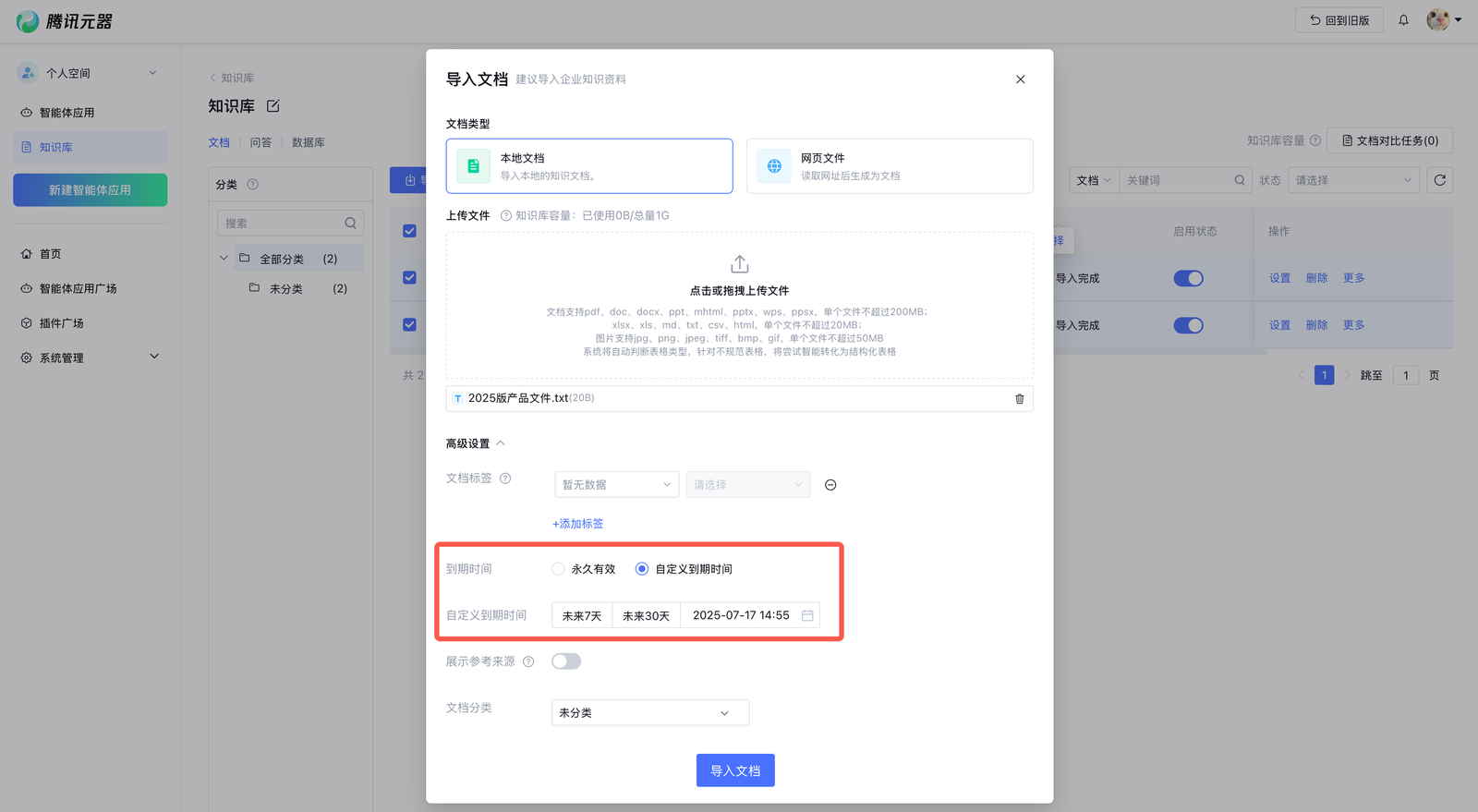The height and width of the screenshot is (812, 1478).
Task: Choose the 未来30天 expiry preset
Action: 646,615
